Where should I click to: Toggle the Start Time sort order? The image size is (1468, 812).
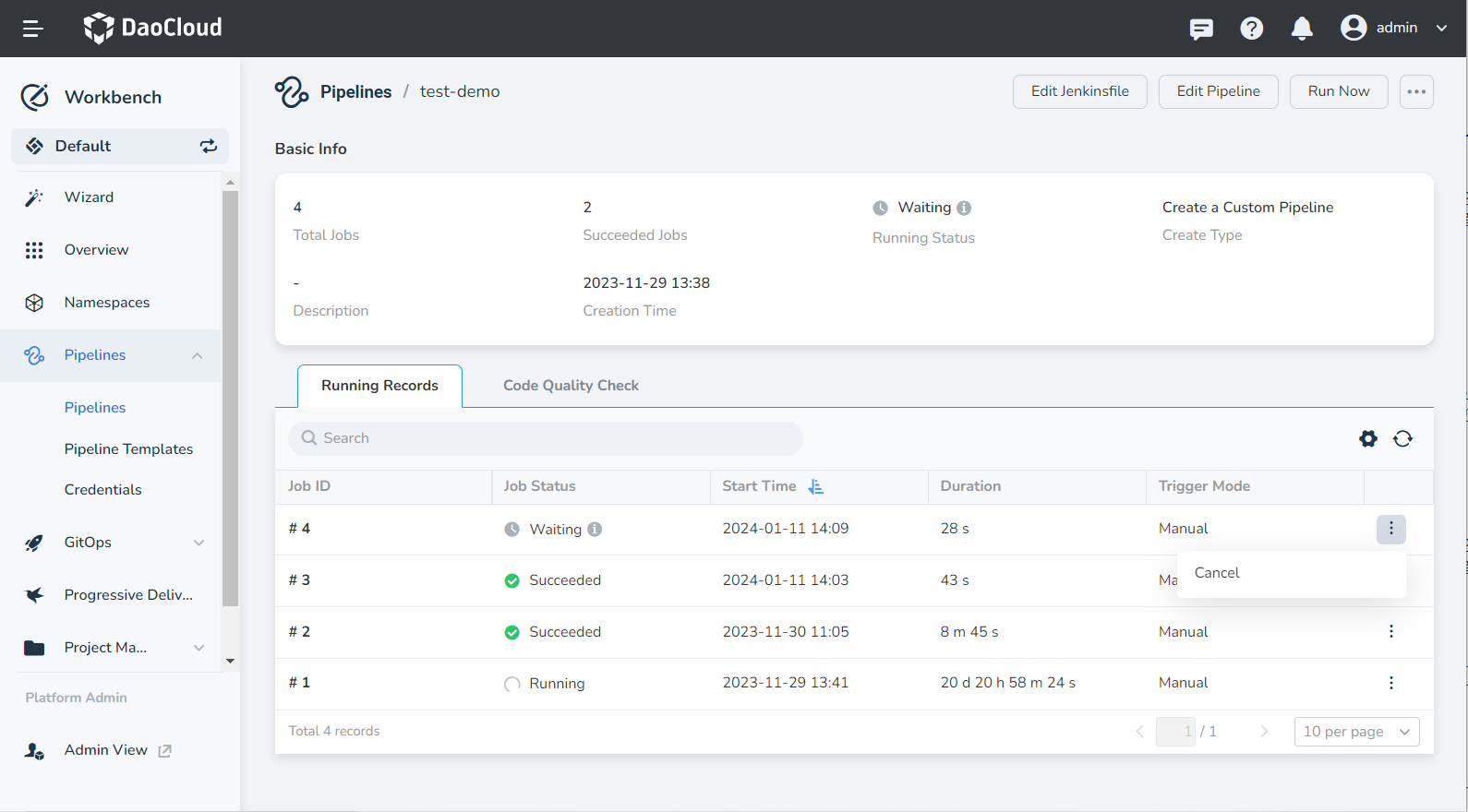point(815,486)
